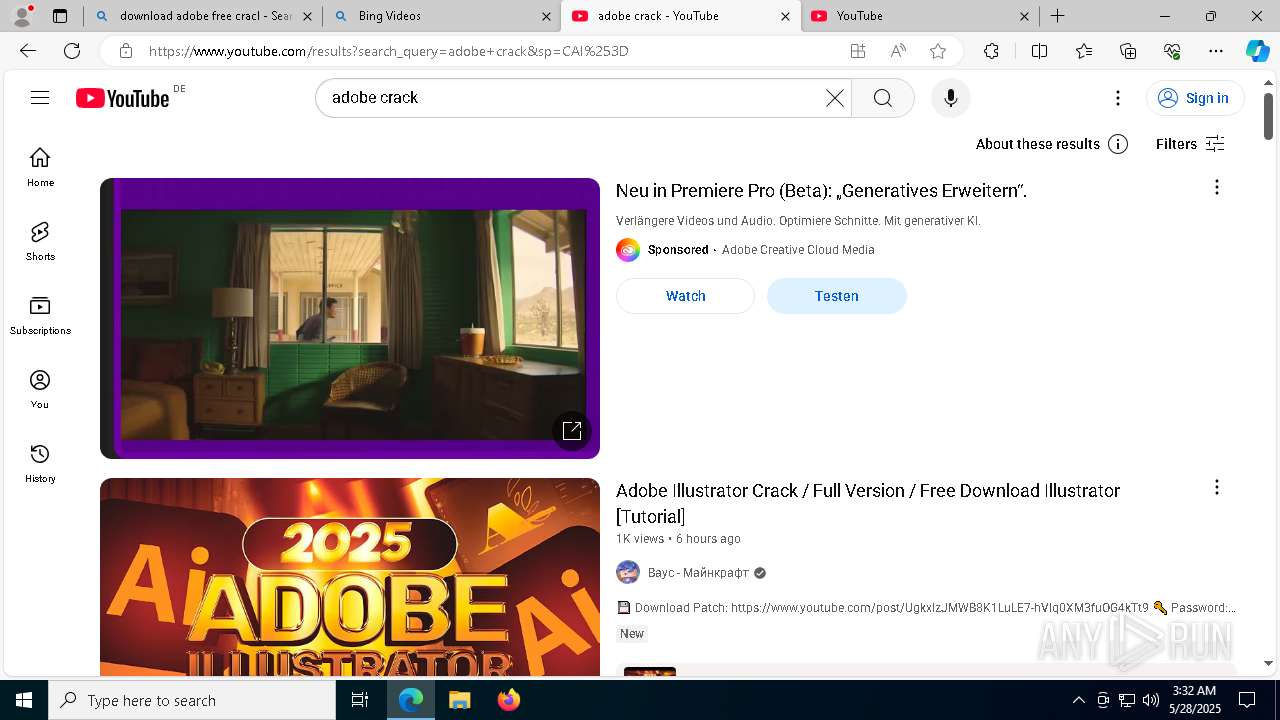
Task: Open the Windows Start menu
Action: 24,700
